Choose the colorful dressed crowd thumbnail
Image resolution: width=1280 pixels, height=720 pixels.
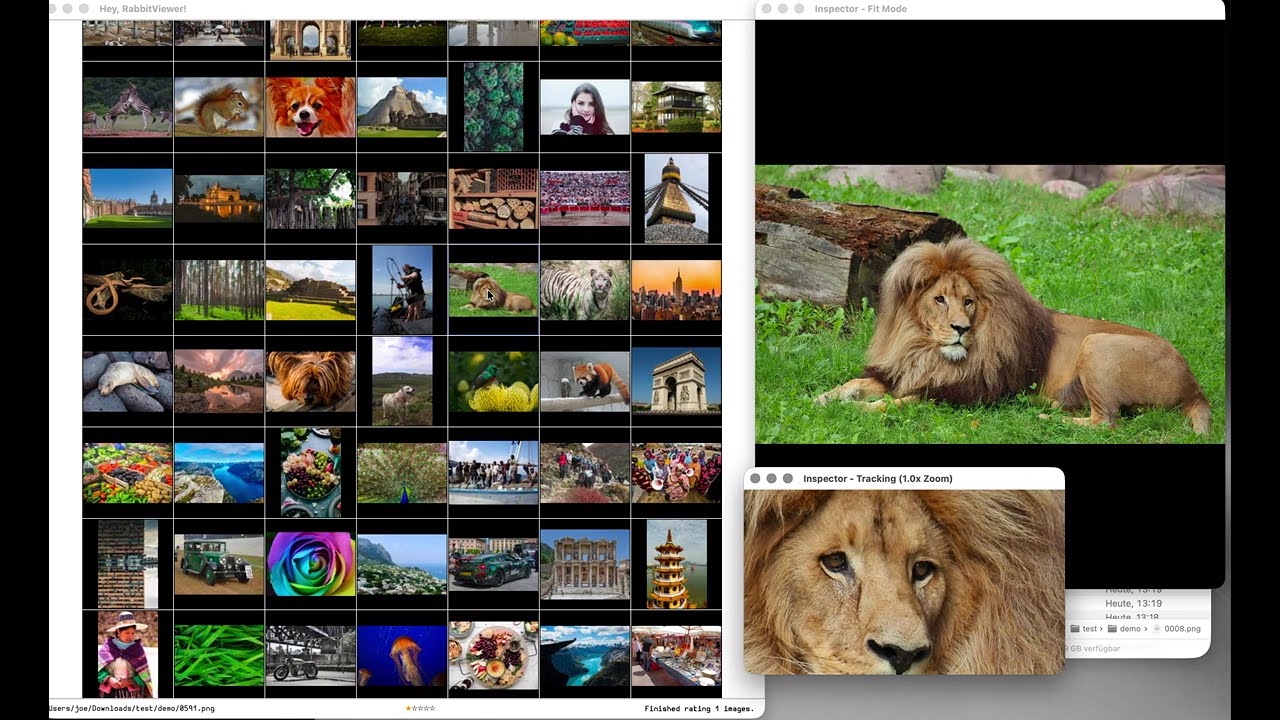676,473
